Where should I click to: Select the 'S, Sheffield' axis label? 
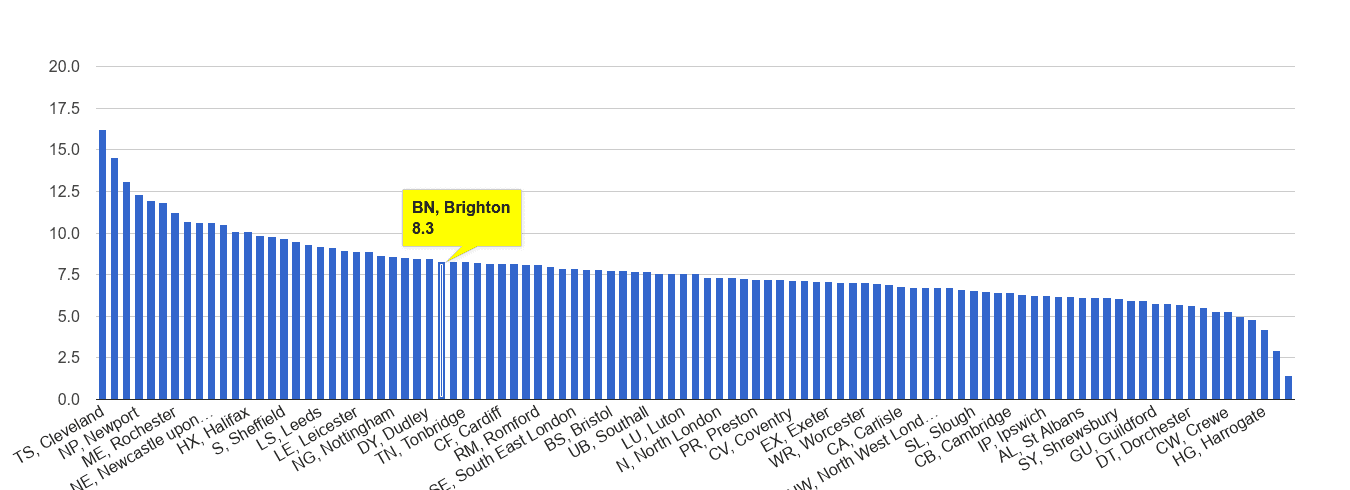pyautogui.click(x=251, y=432)
